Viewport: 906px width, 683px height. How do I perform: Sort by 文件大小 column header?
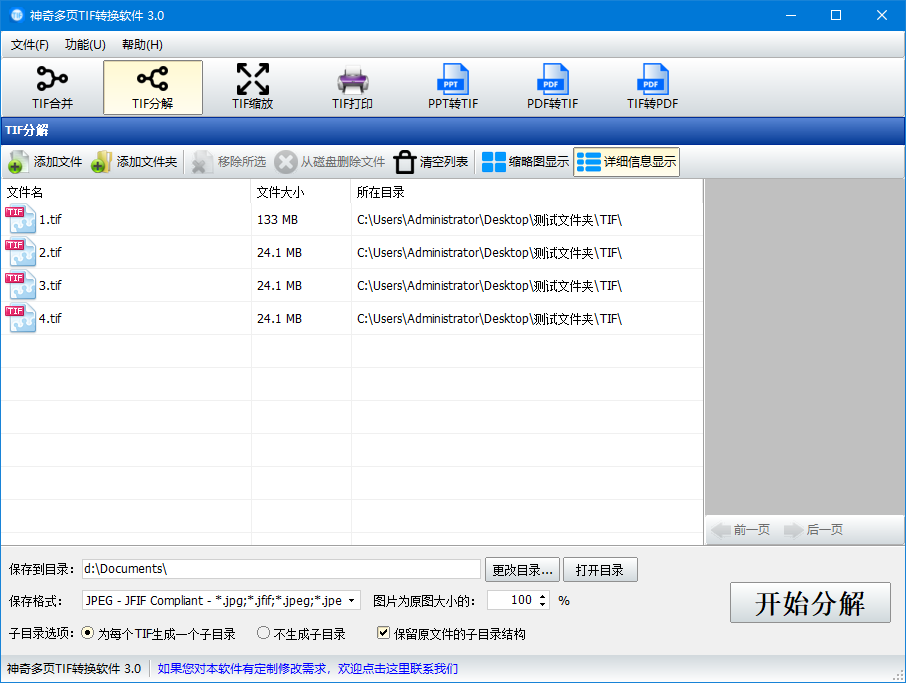pyautogui.click(x=301, y=192)
